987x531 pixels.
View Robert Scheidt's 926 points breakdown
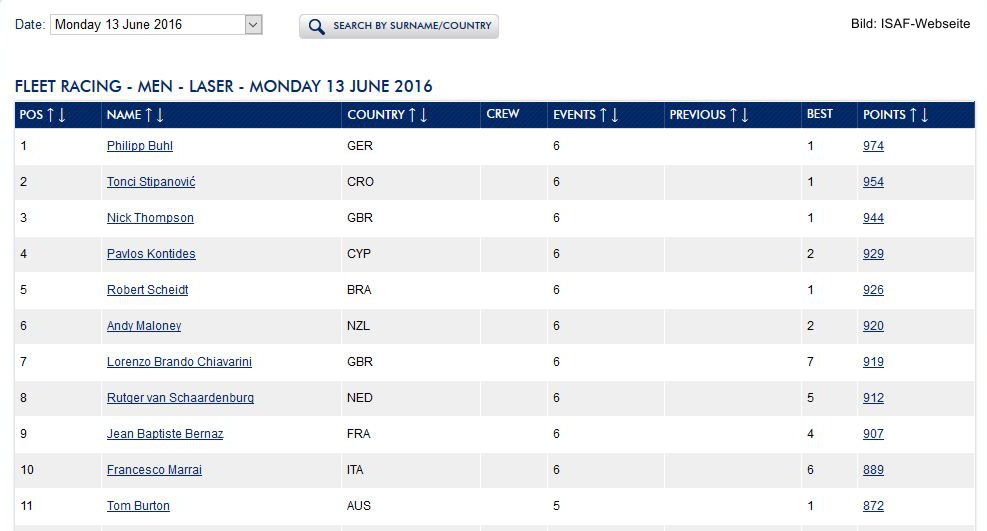873,290
